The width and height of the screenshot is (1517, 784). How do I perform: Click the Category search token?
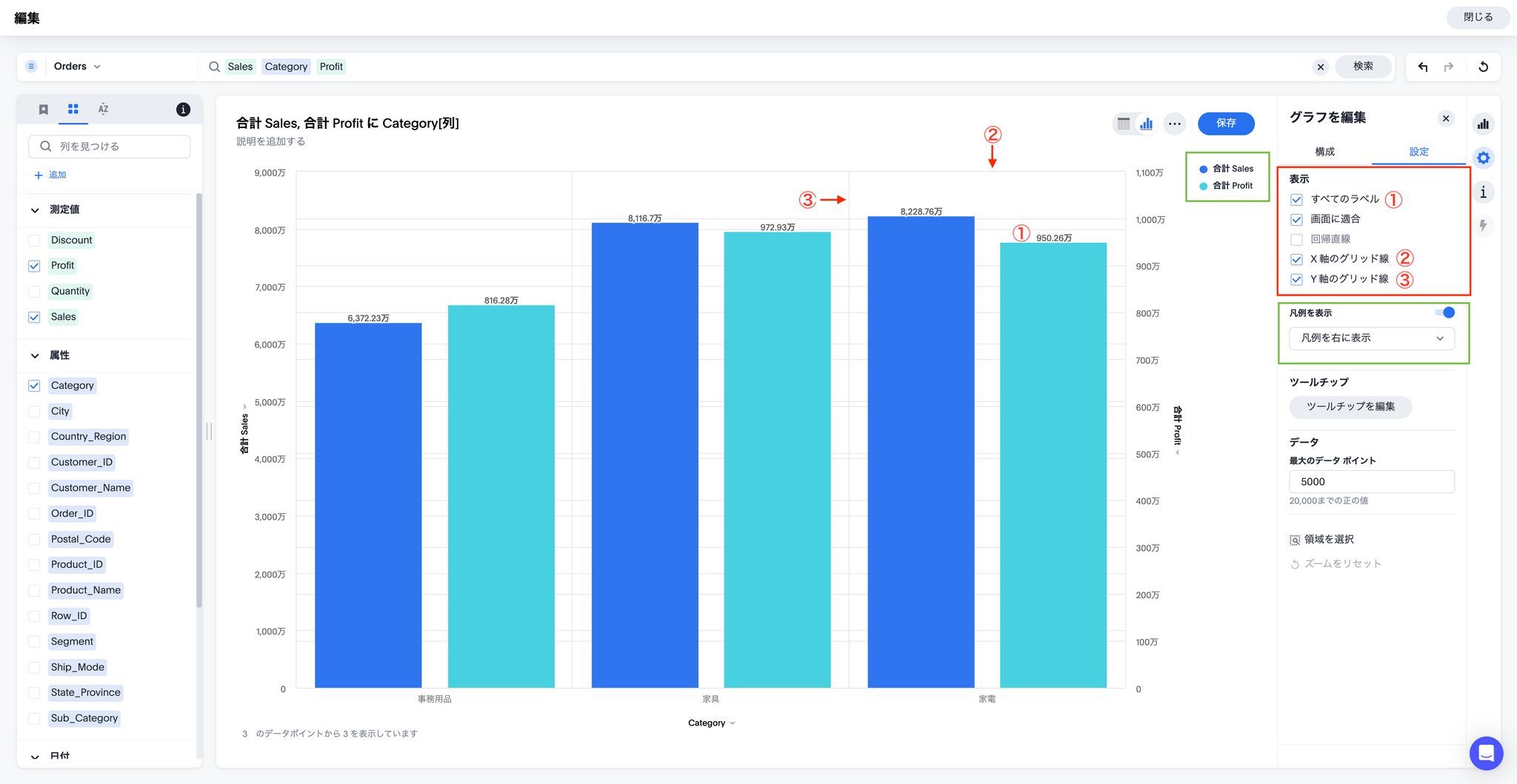click(x=286, y=67)
